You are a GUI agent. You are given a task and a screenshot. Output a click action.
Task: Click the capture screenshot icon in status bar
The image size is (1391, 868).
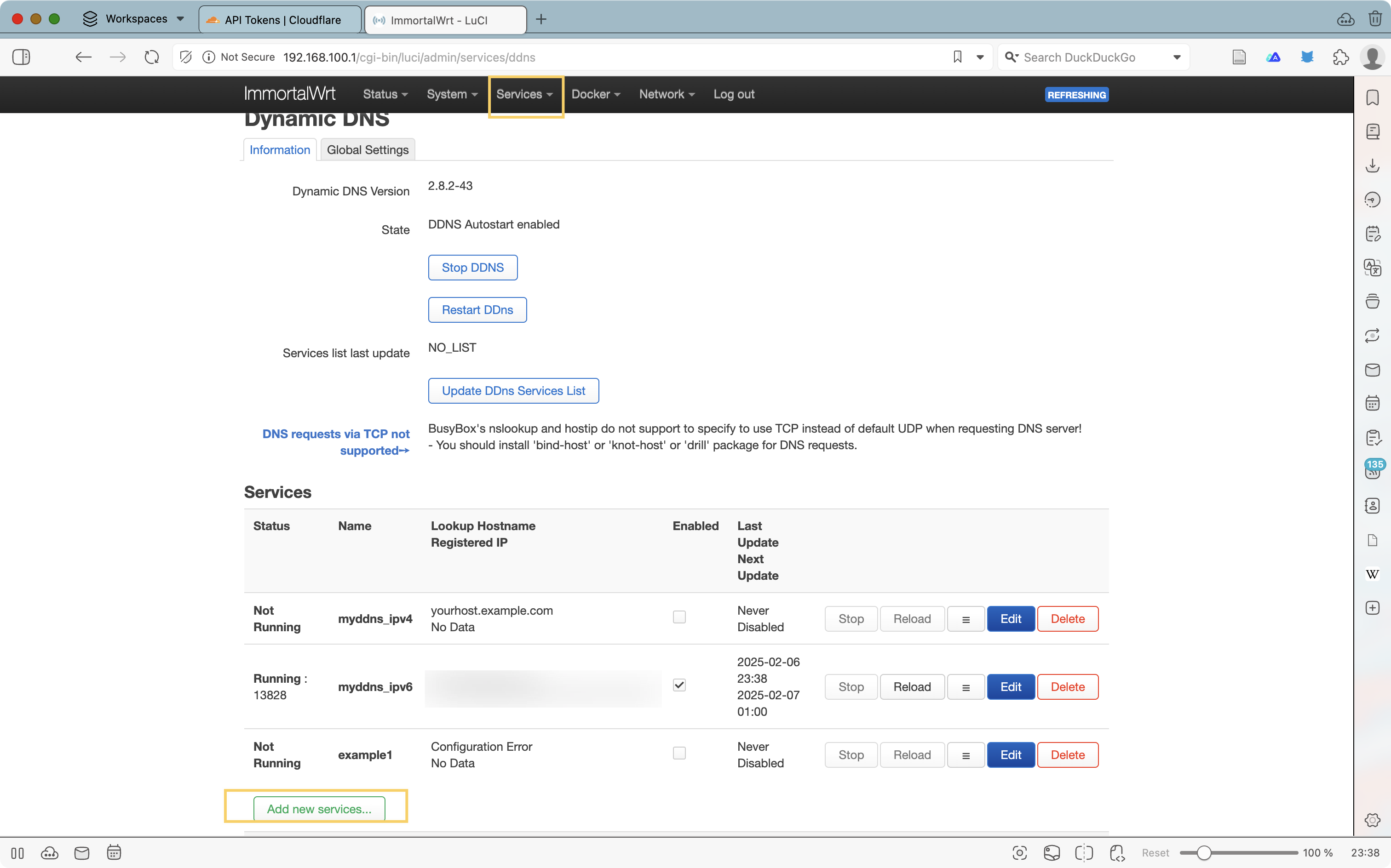point(1019,853)
